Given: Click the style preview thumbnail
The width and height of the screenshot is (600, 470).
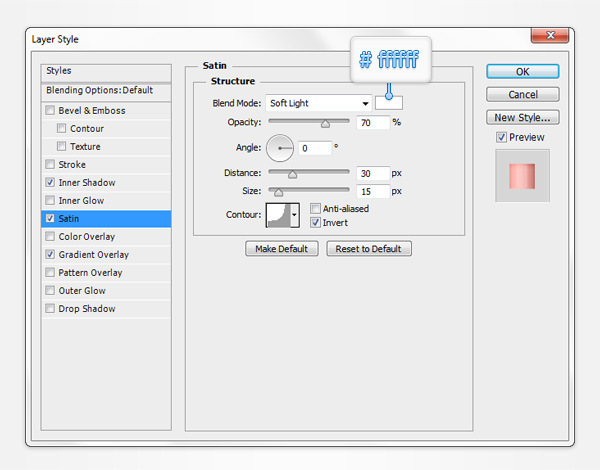Looking at the screenshot, I should (x=522, y=175).
